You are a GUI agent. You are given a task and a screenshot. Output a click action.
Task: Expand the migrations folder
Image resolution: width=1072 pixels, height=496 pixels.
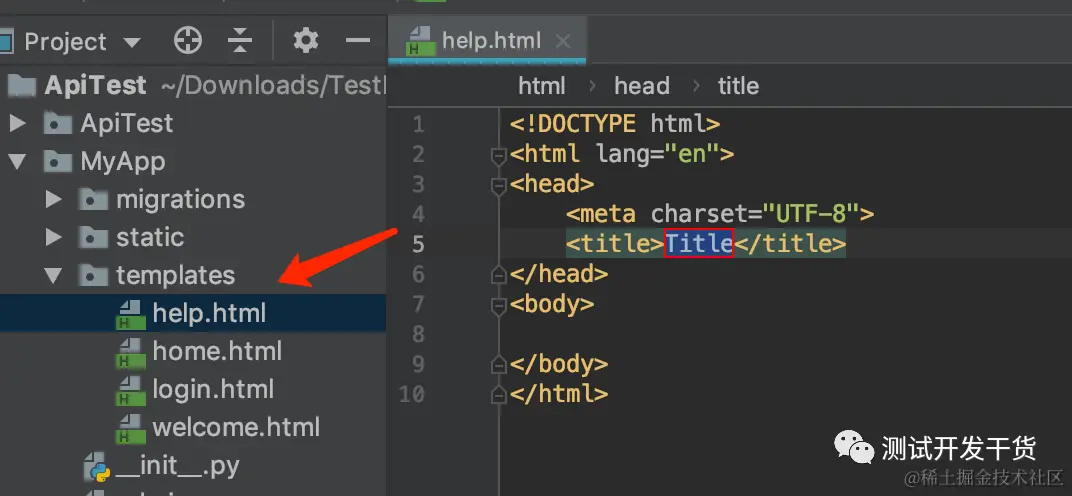click(x=53, y=200)
